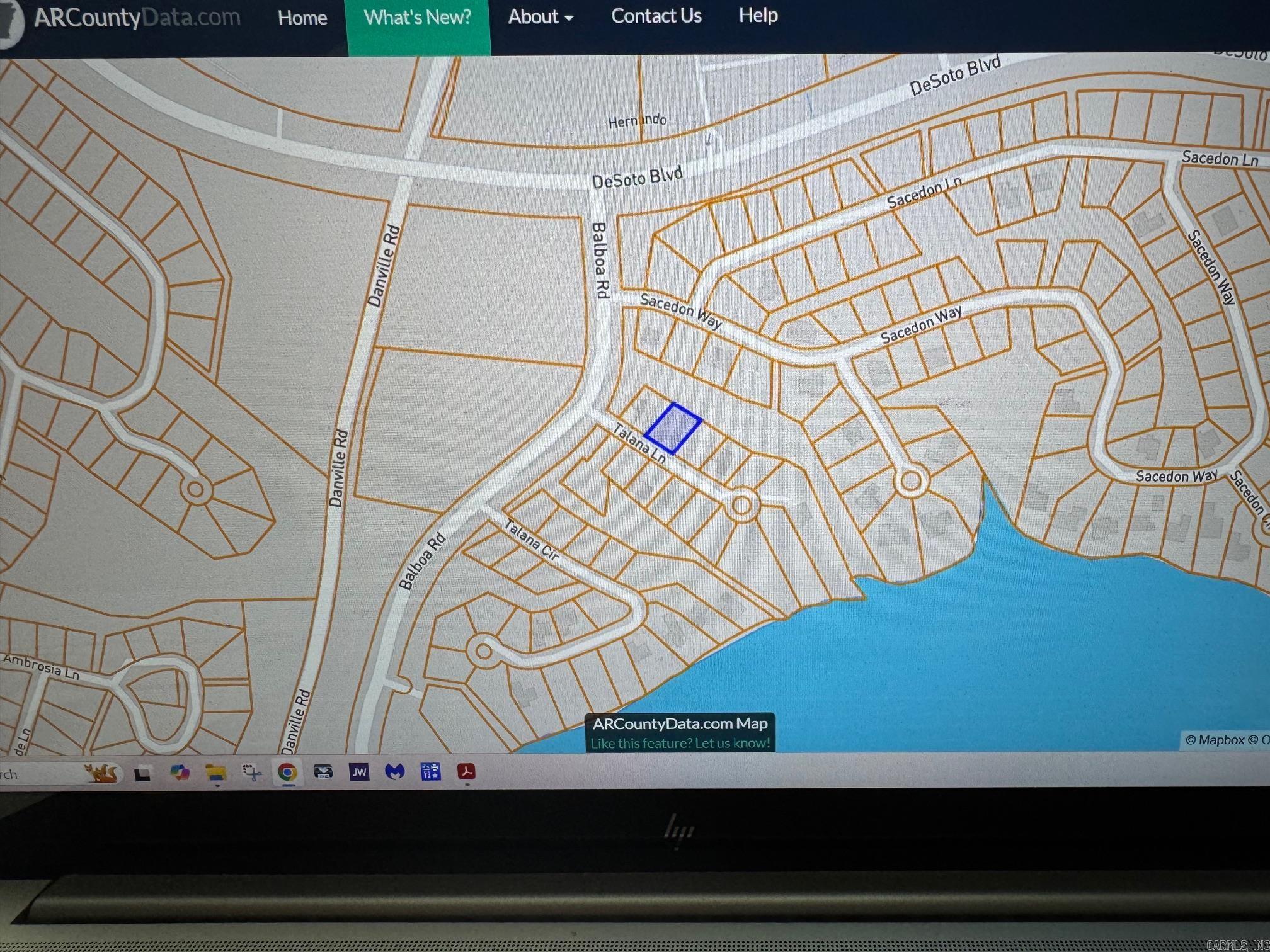1270x952 pixels.
Task: Launch the Microsoft 365 app from the taskbar
Action: [x=181, y=773]
